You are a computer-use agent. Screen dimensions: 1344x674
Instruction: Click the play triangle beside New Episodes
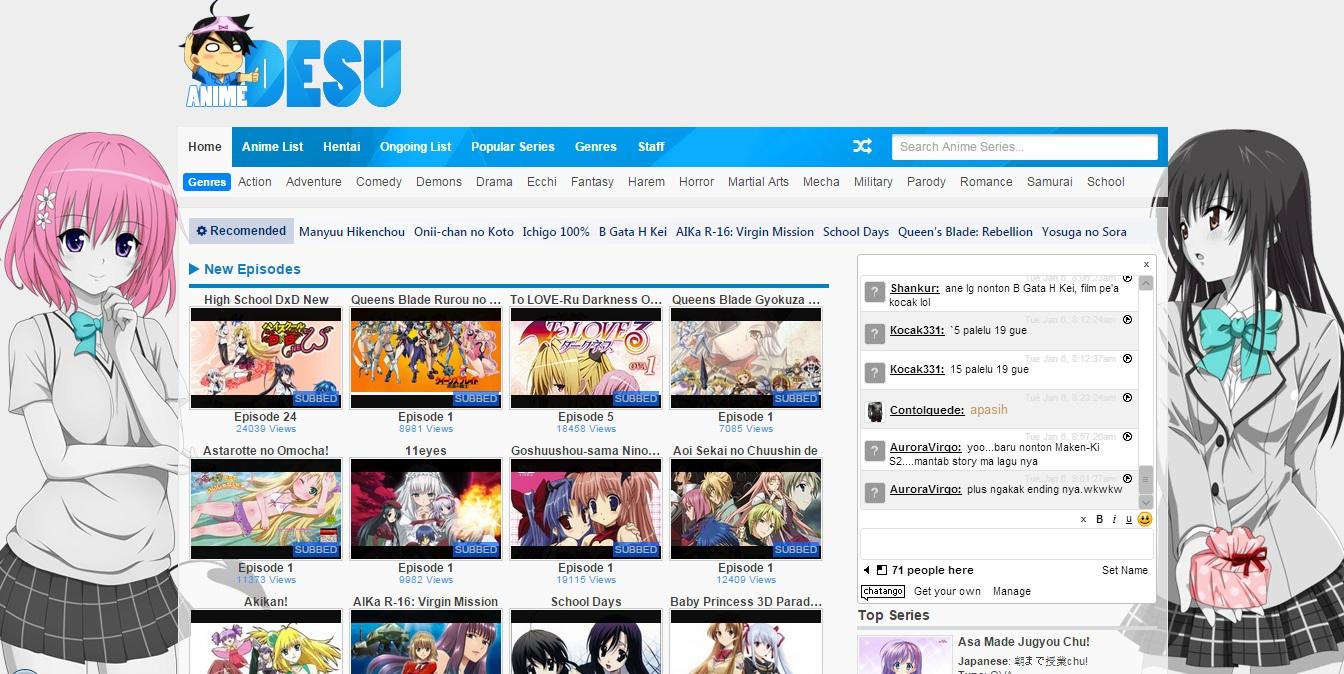click(194, 269)
